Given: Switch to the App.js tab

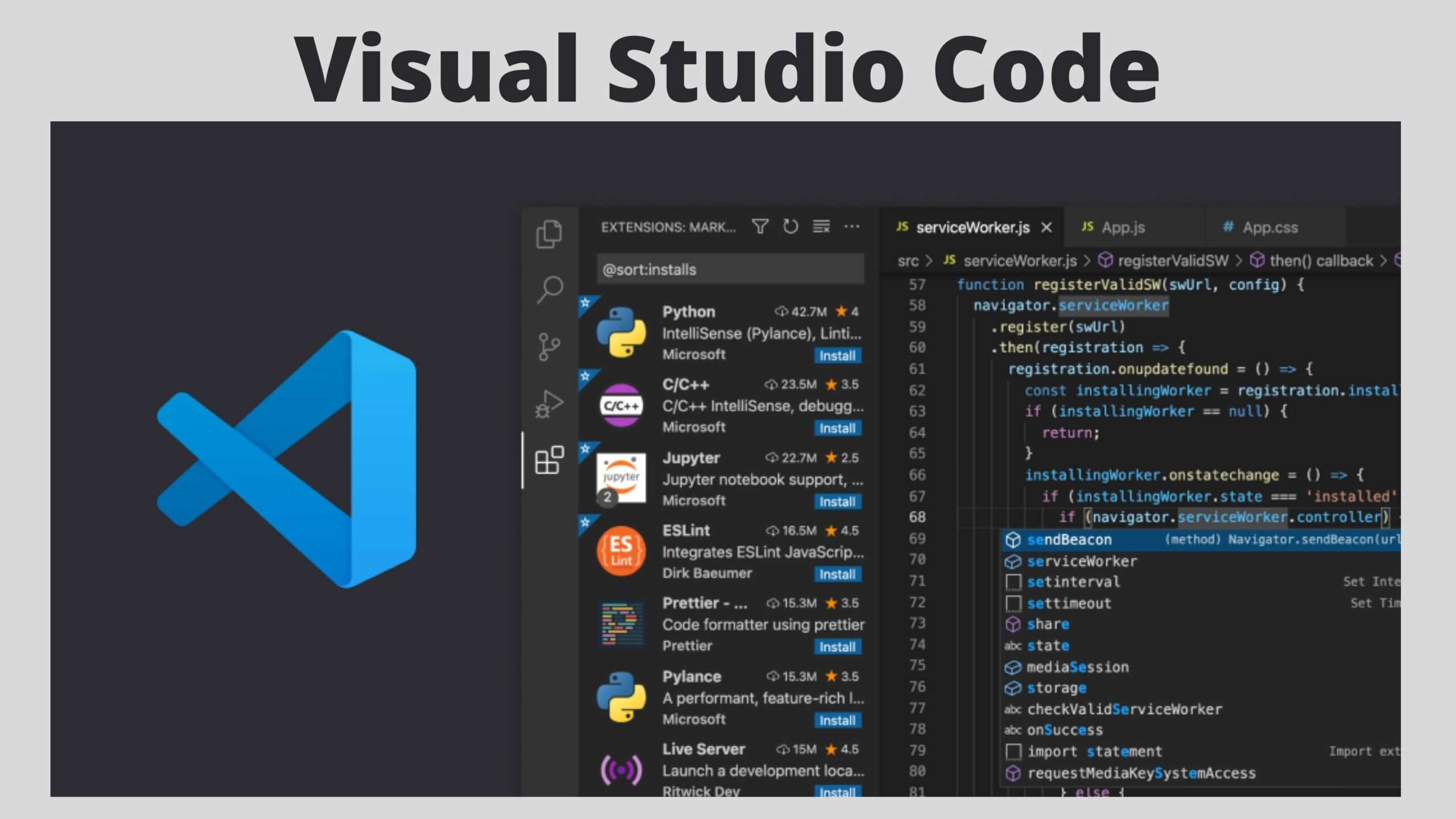Looking at the screenshot, I should pos(1134,227).
